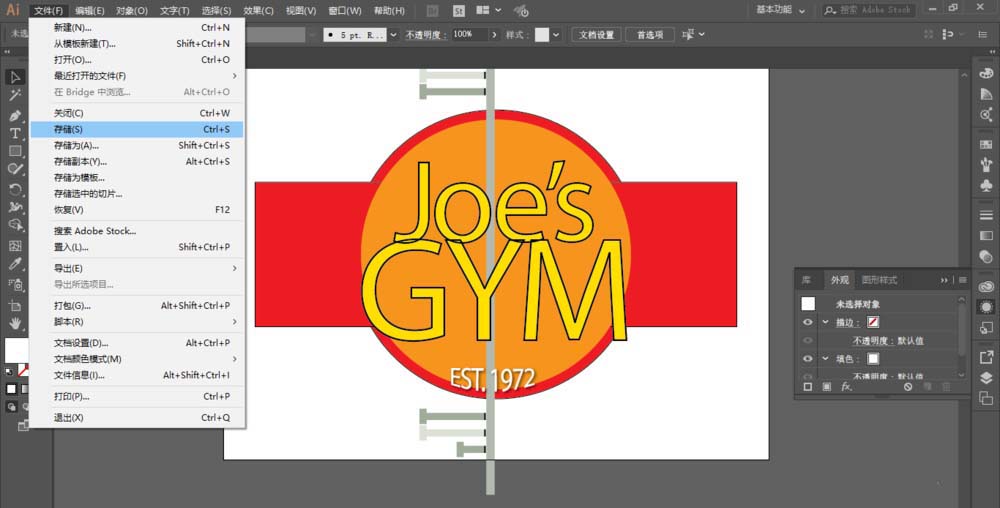Select the Puppet Warp tool

15,207
